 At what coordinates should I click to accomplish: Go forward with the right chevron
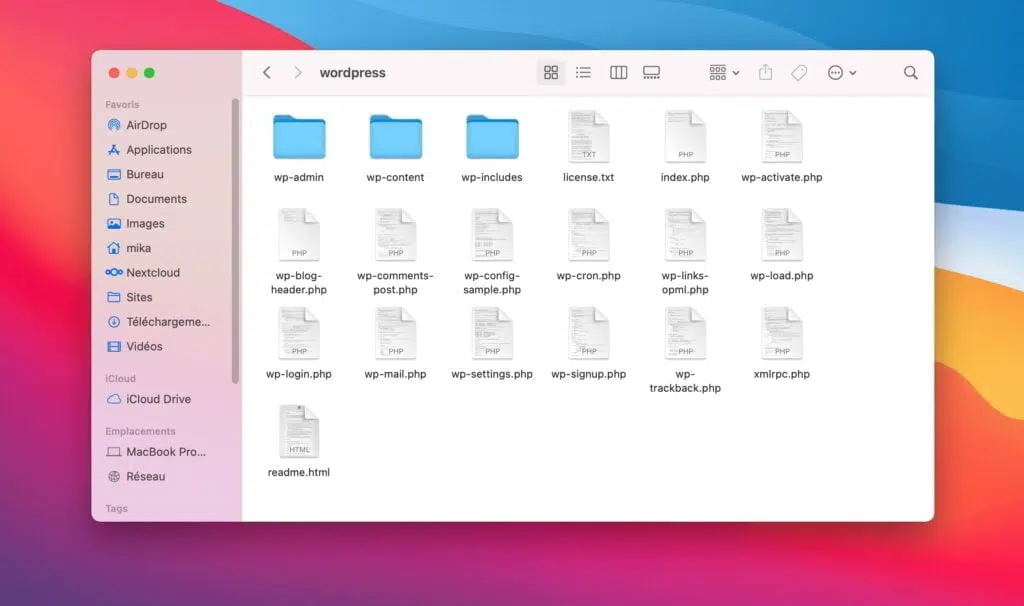[x=297, y=73]
